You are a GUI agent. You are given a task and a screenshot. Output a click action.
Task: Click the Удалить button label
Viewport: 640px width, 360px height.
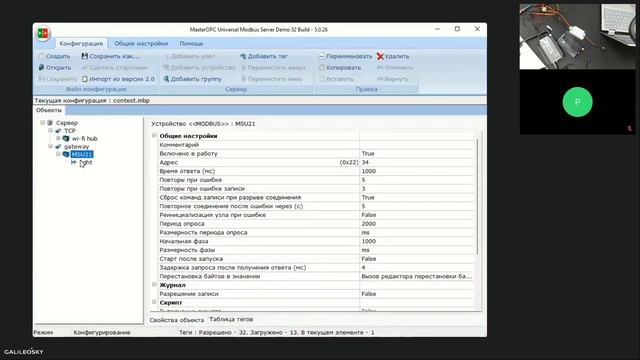397,56
